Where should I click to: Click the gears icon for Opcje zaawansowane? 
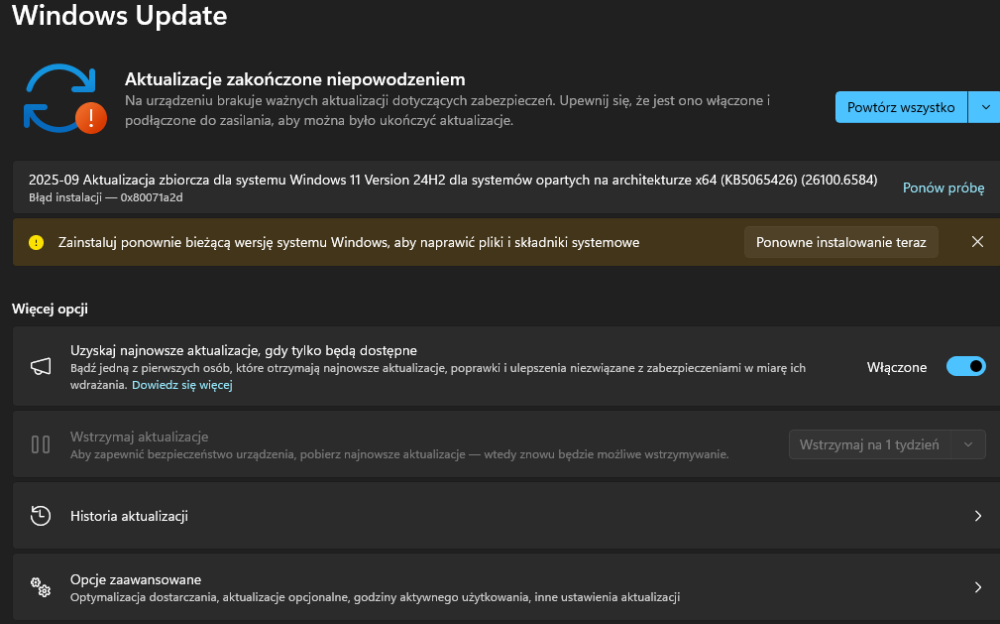40,587
